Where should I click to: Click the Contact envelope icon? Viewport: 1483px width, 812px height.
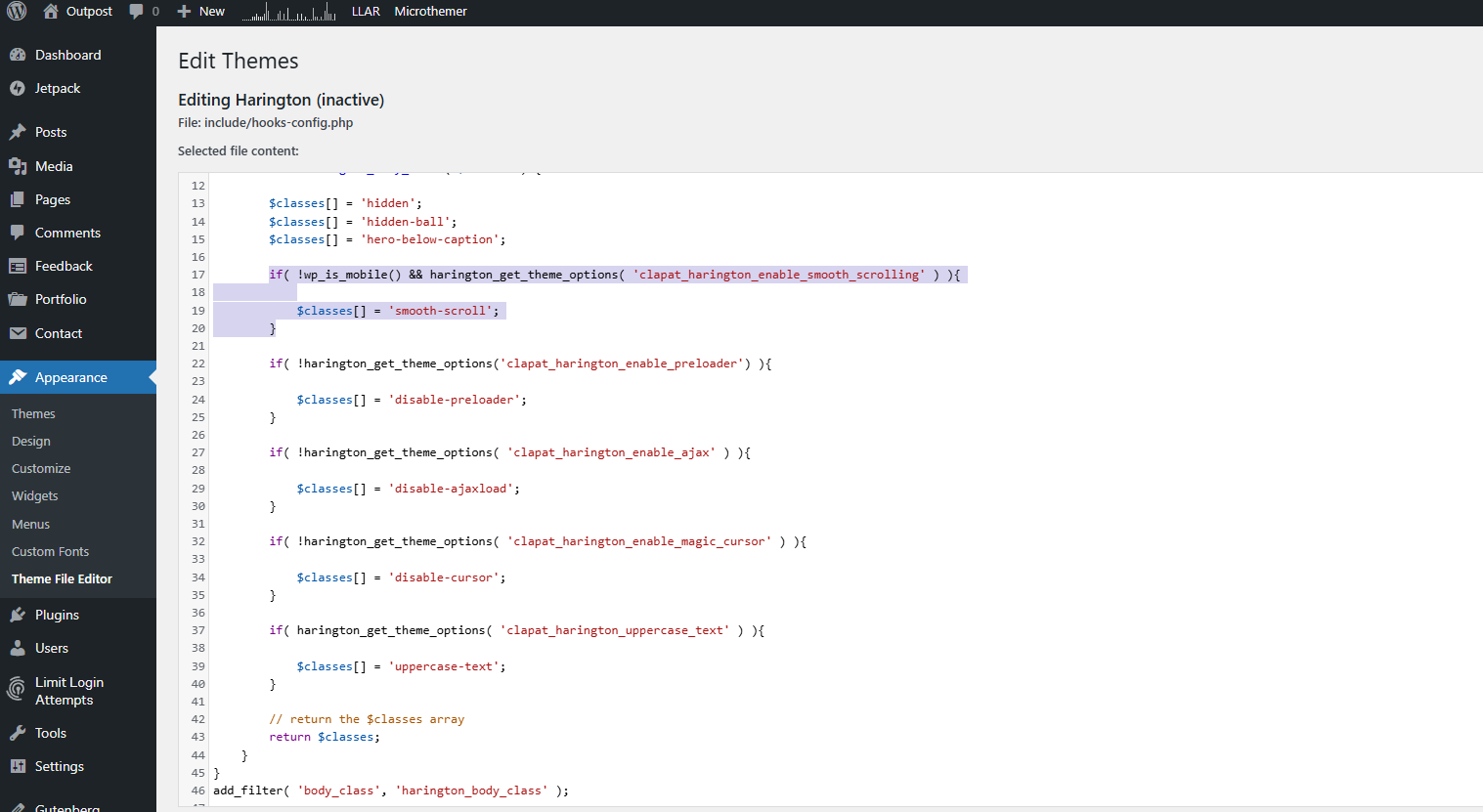pyautogui.click(x=18, y=333)
